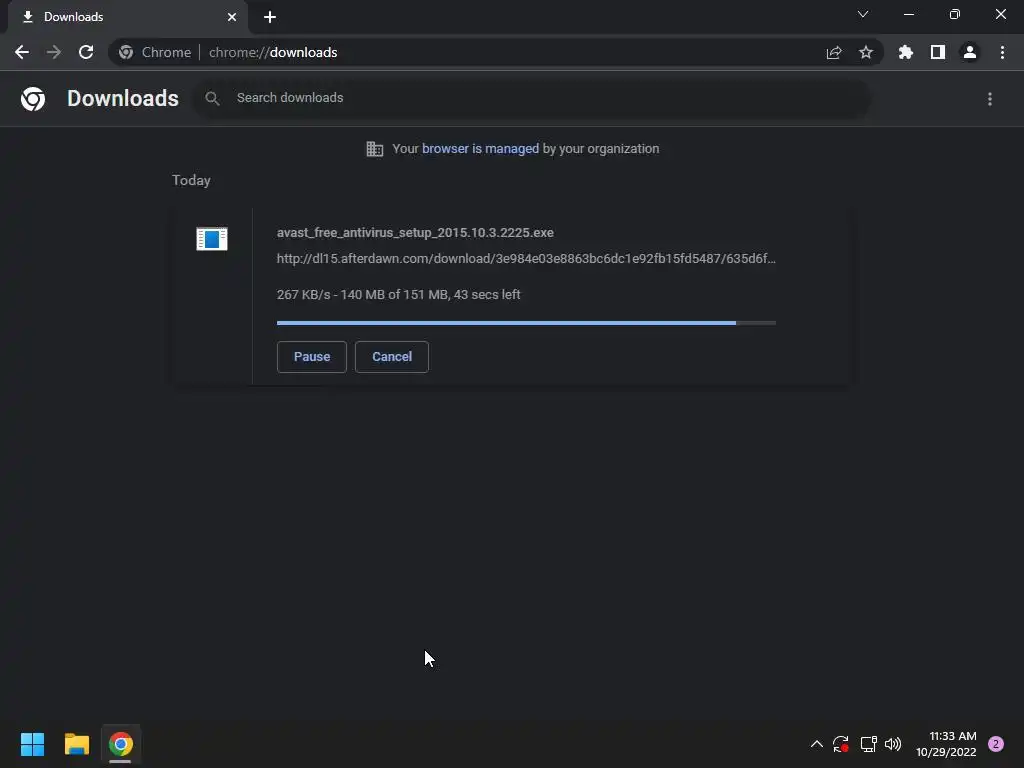1024x768 pixels.
Task: Open the side panel icon
Action: point(938,52)
